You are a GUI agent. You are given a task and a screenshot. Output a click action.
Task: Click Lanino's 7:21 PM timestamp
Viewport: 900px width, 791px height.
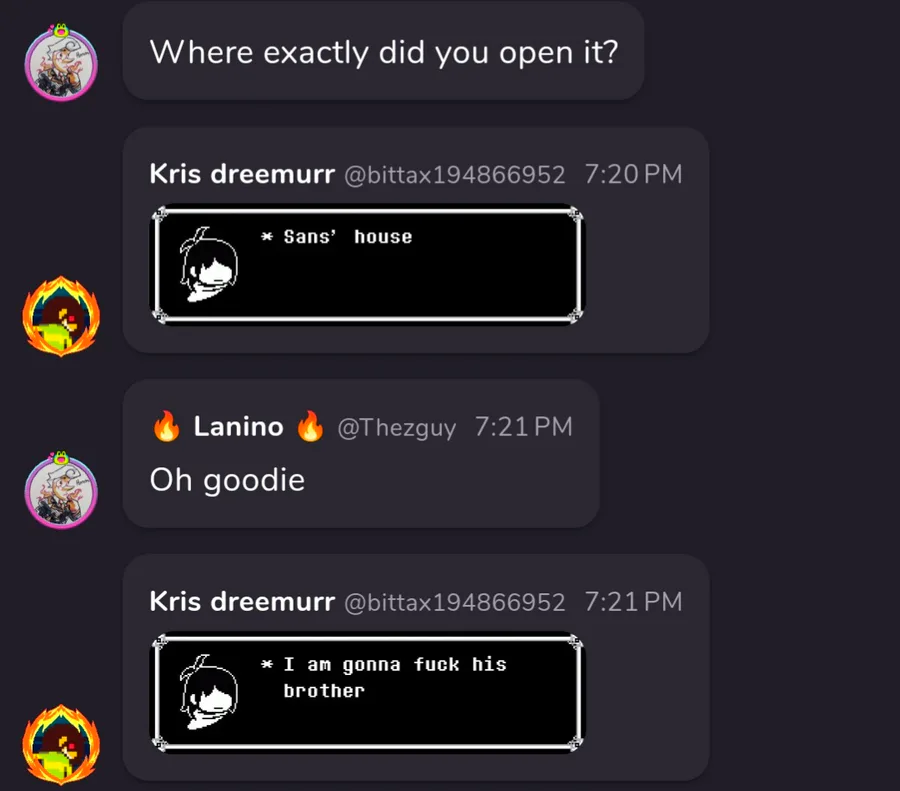(x=523, y=426)
